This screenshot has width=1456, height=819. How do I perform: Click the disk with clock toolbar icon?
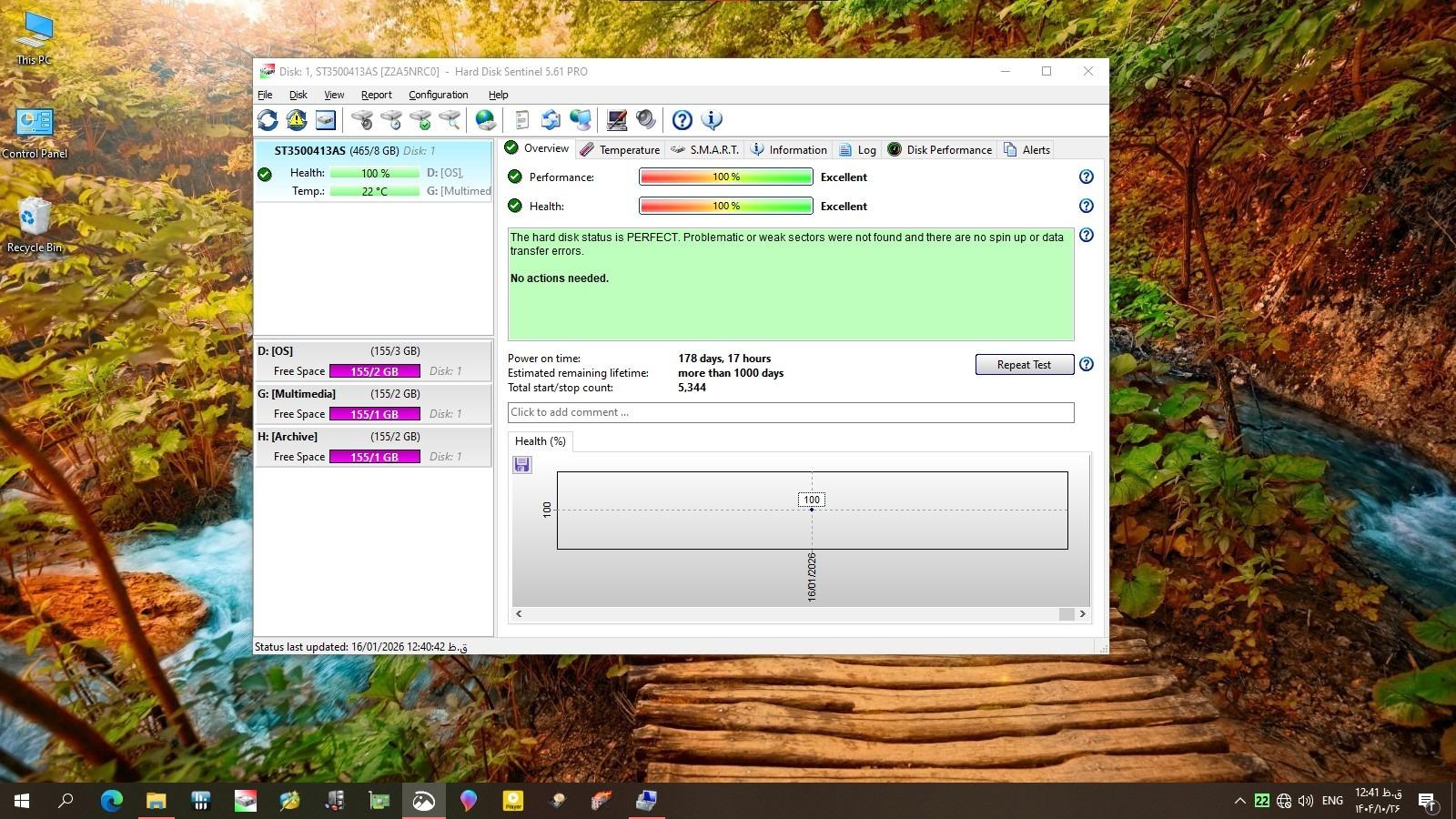tap(391, 120)
